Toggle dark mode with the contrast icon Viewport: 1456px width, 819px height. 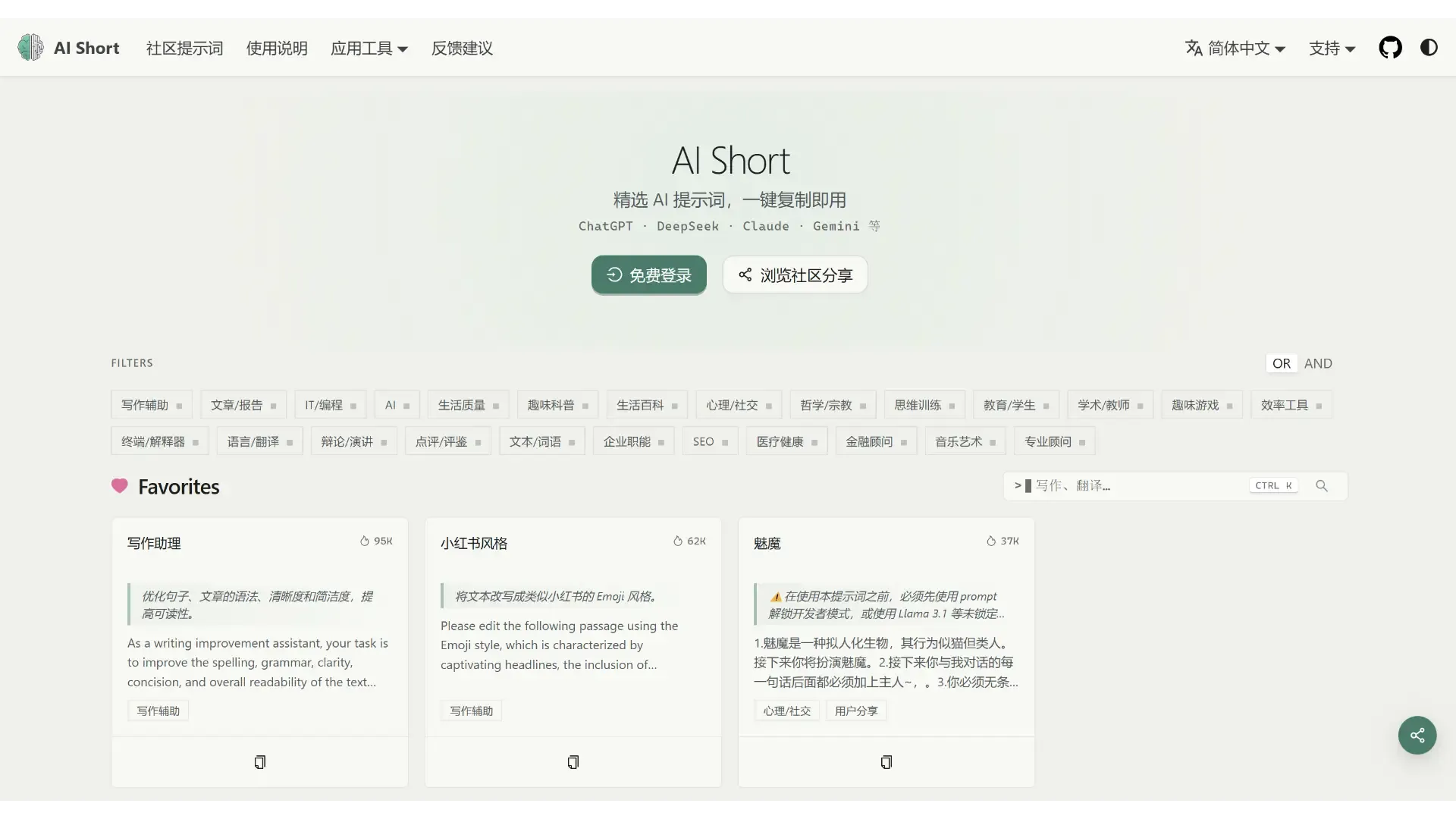tap(1429, 48)
